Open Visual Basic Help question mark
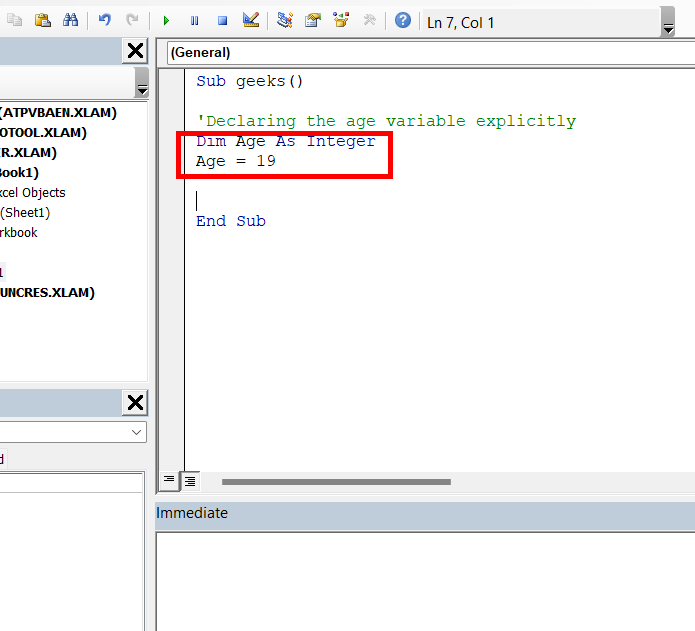This screenshot has width=695, height=631. pos(403,20)
